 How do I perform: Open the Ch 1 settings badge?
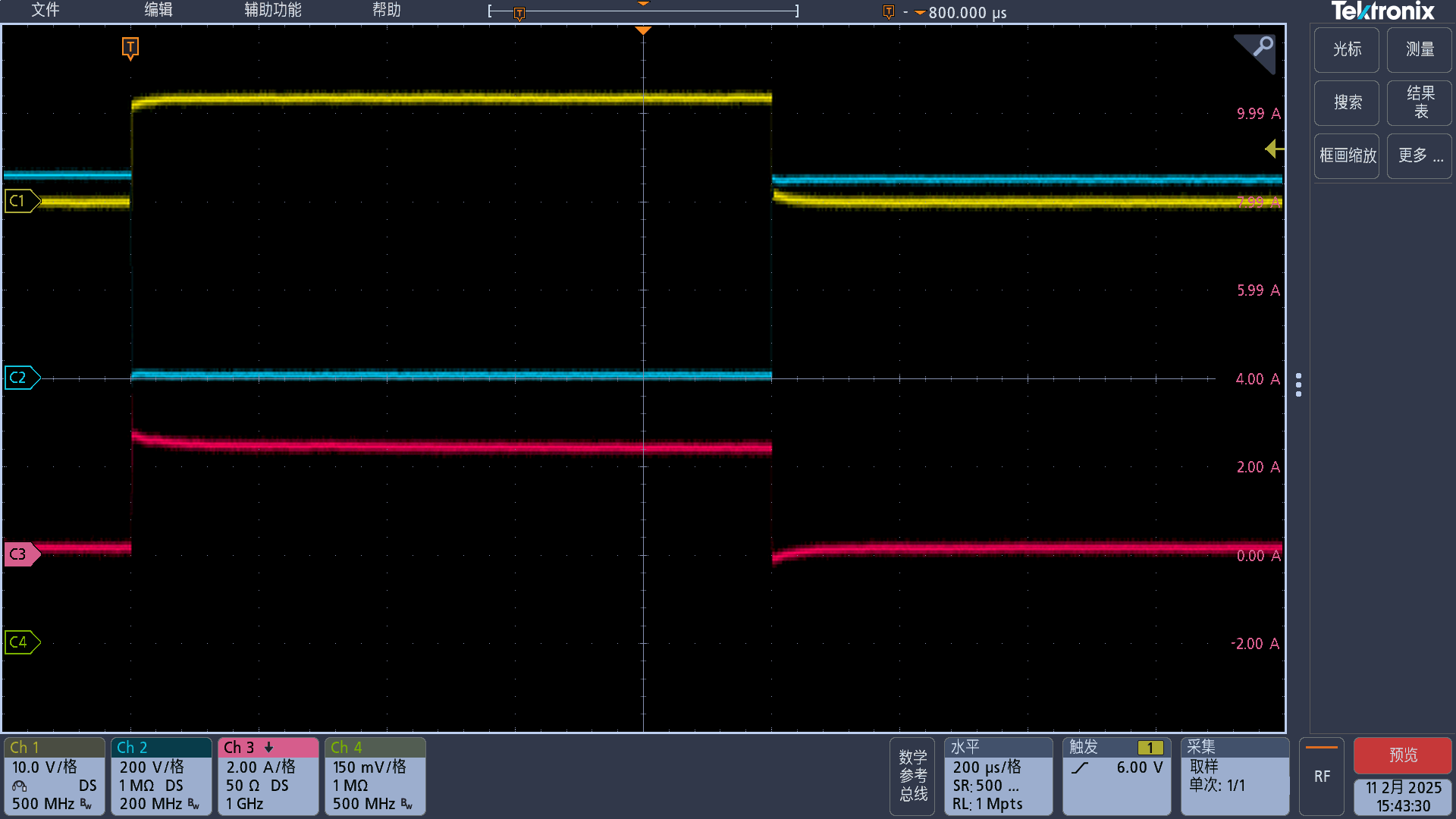pyautogui.click(x=54, y=776)
